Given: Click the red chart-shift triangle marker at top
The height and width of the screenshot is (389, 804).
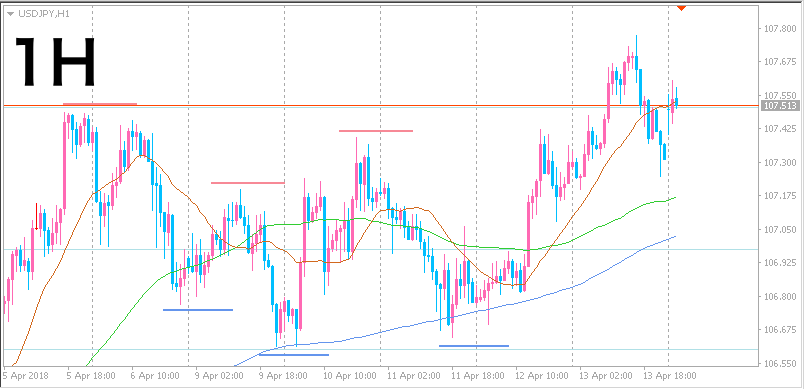Looking at the screenshot, I should click(x=681, y=8).
